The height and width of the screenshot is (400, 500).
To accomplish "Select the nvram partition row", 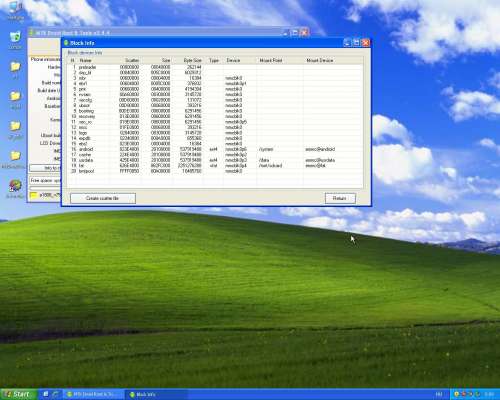I will (215, 94).
